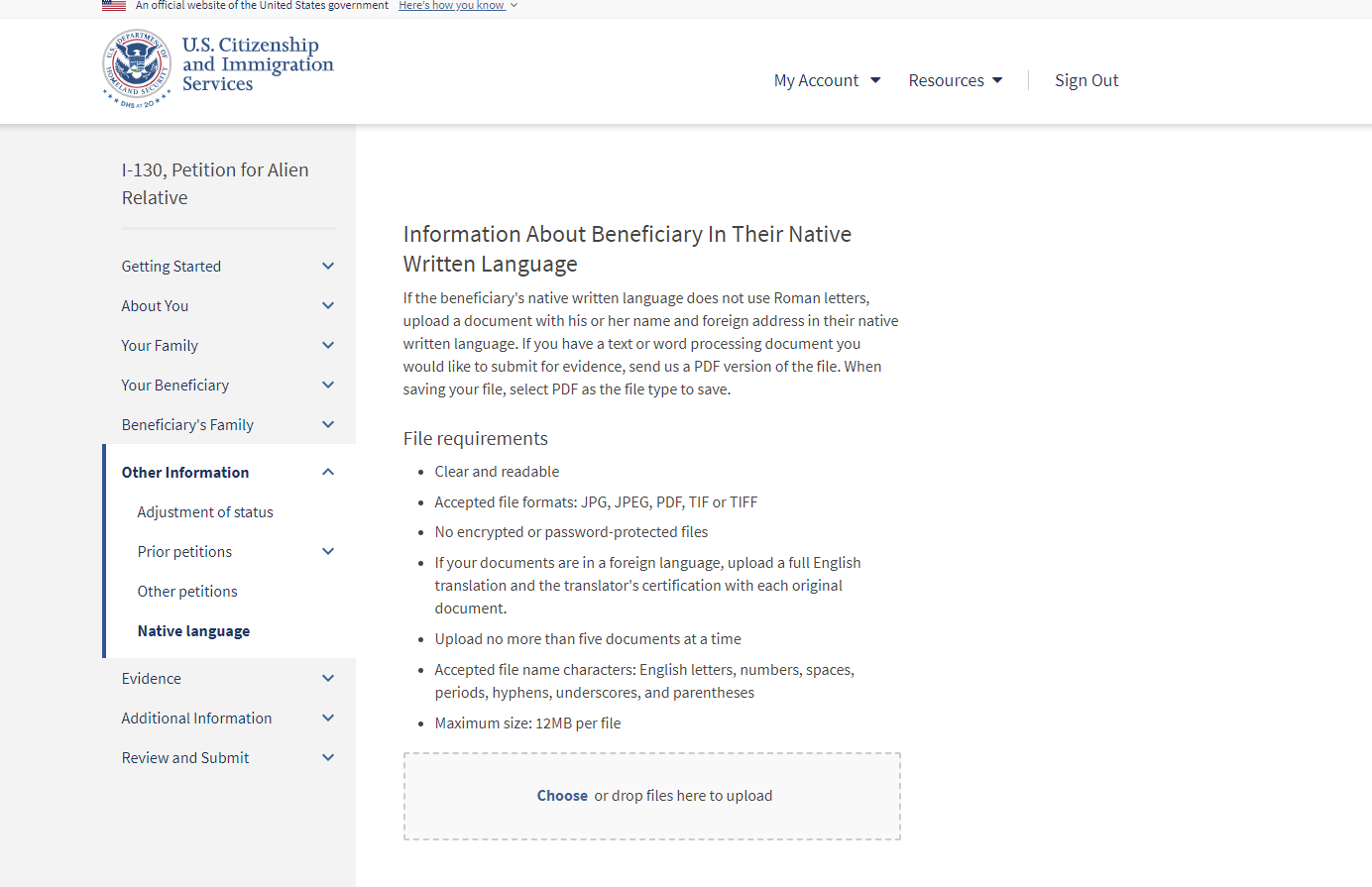
Task: Expand Your Family section arrow
Action: pos(328,345)
